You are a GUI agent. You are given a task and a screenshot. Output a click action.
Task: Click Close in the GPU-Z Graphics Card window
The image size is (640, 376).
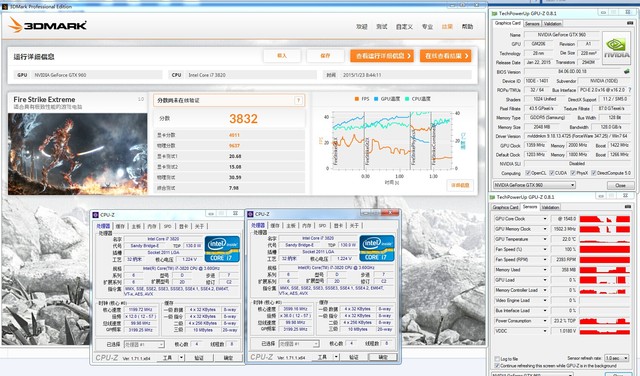coord(620,185)
